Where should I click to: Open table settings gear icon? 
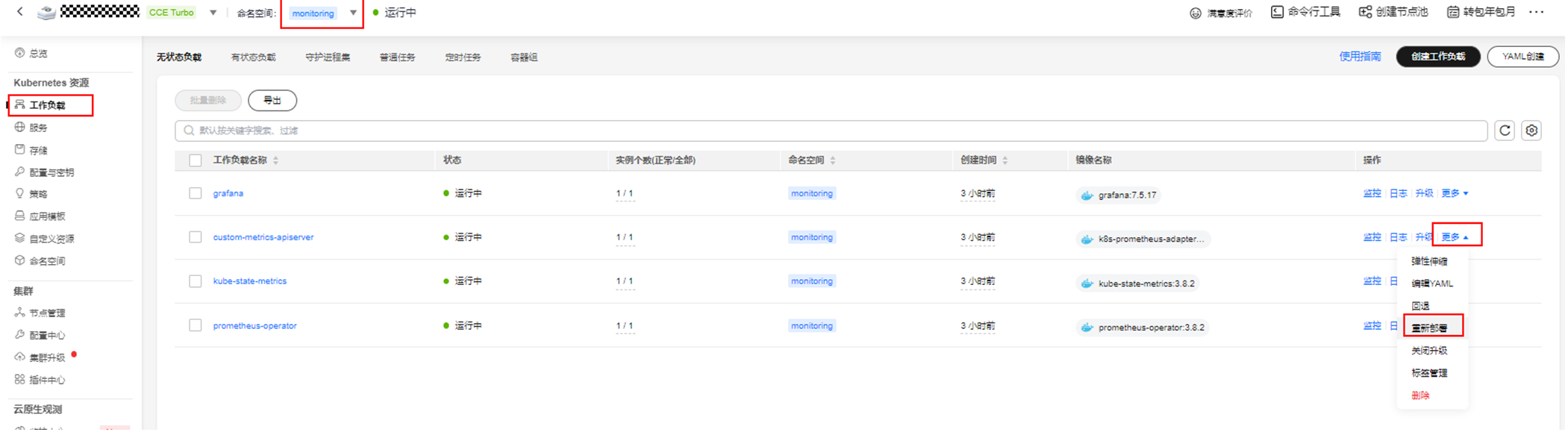pos(1531,131)
